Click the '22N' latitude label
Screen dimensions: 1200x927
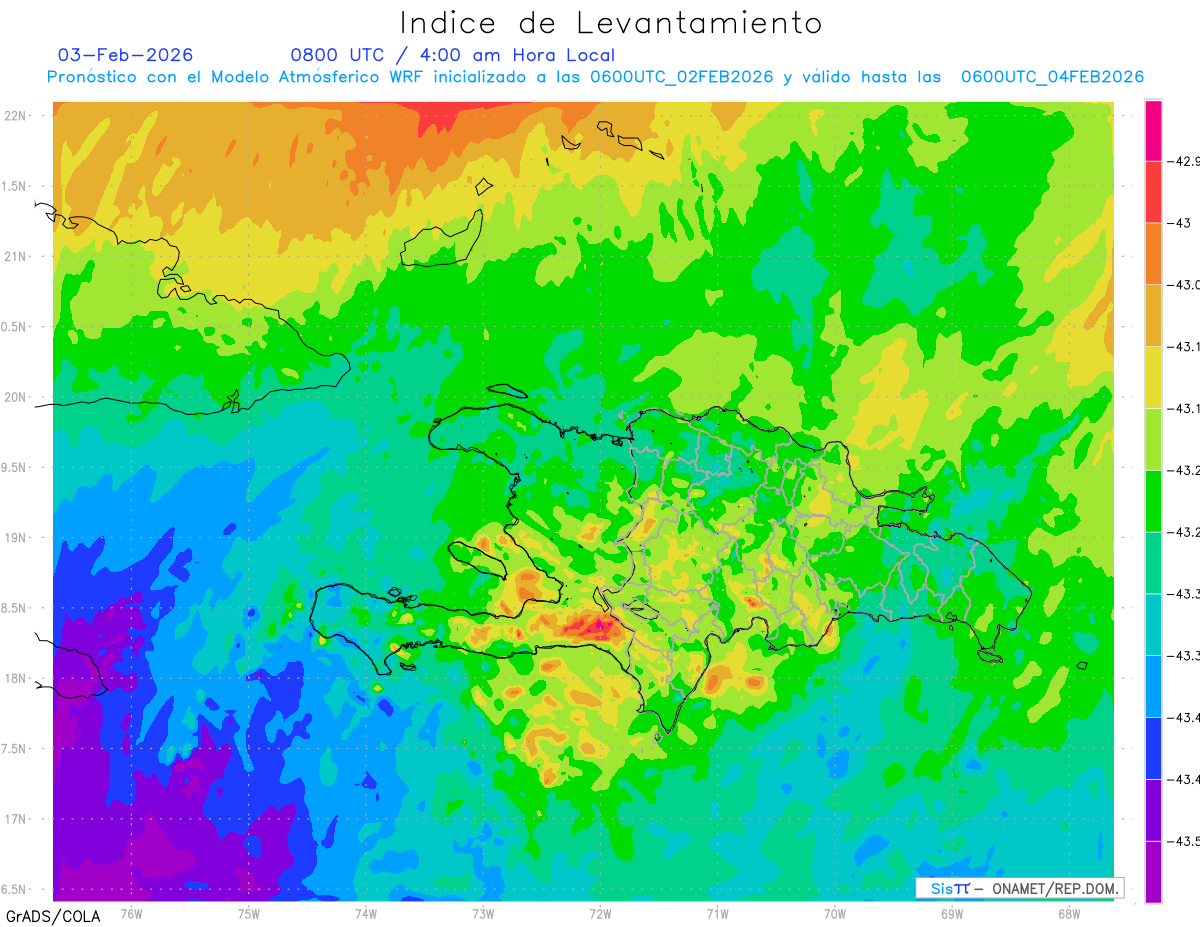[x=15, y=116]
